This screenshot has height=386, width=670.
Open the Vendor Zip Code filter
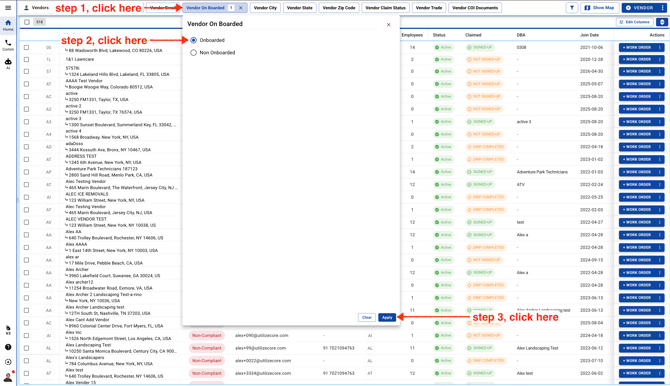tap(339, 8)
